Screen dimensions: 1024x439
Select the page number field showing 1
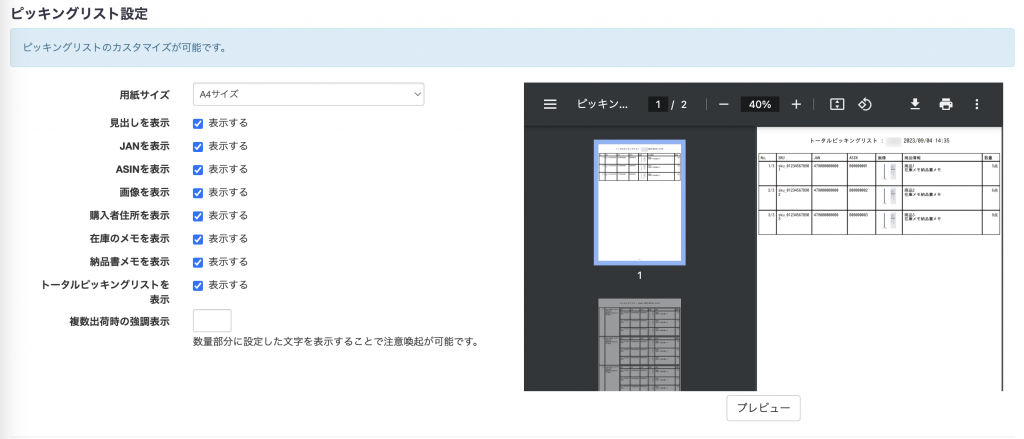pos(658,105)
